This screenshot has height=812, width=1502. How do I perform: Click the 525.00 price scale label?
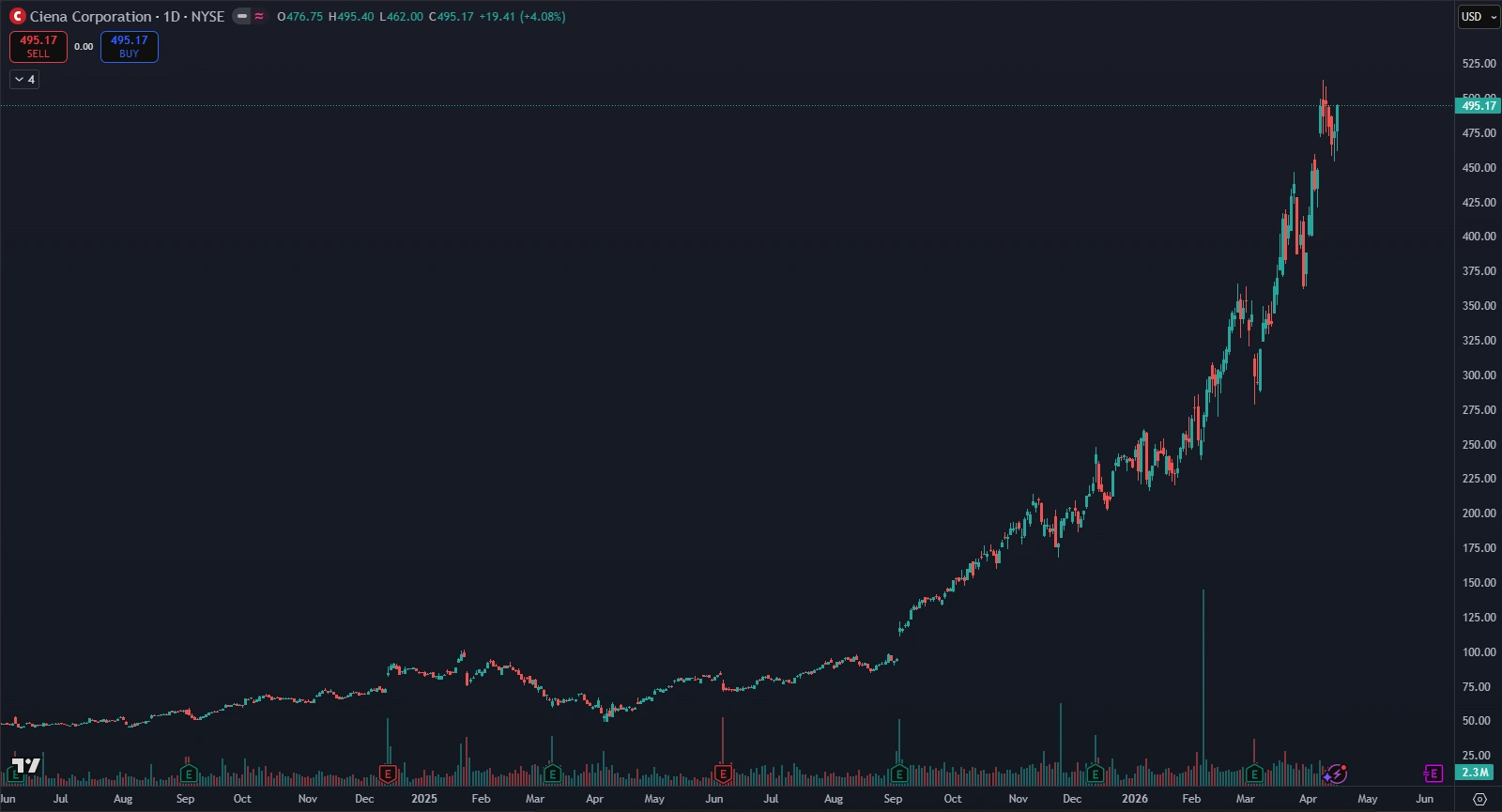(x=1479, y=64)
